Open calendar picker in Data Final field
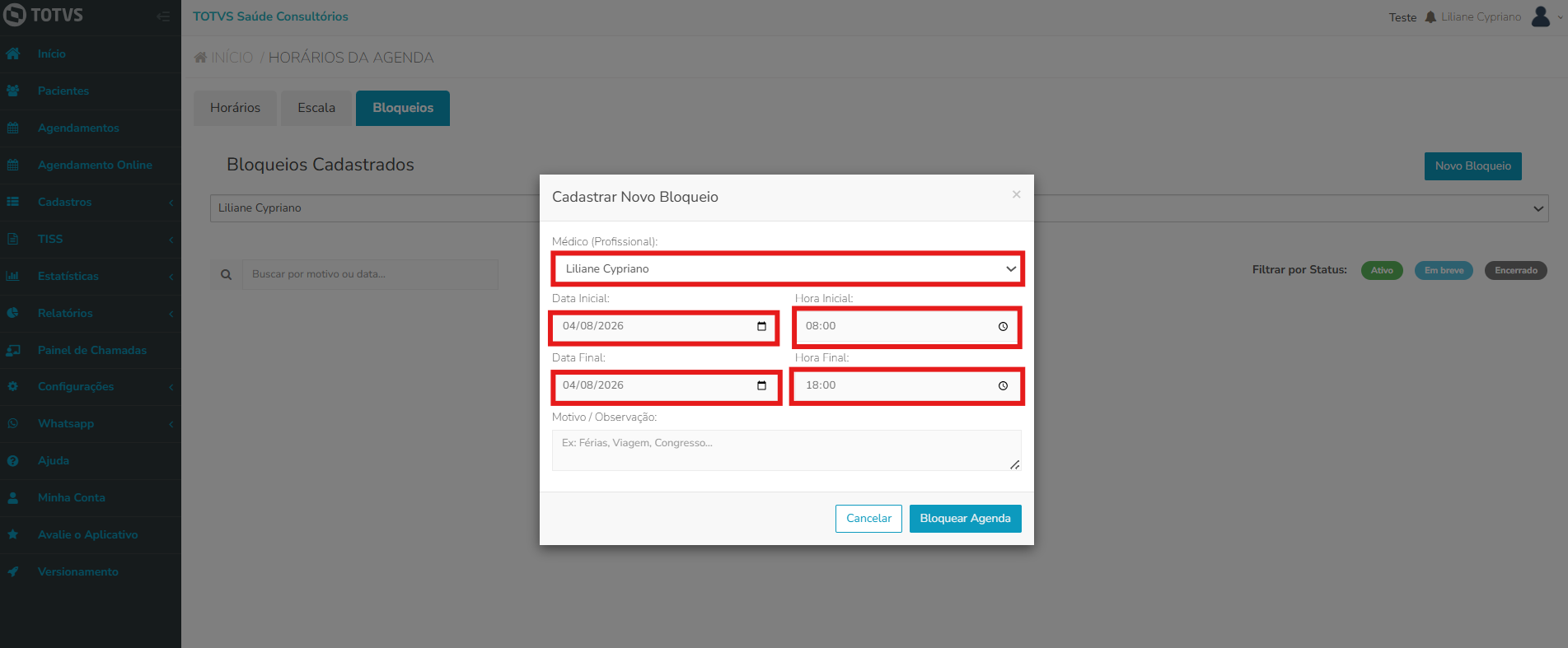Screen dimensions: 1568x648 761,385
